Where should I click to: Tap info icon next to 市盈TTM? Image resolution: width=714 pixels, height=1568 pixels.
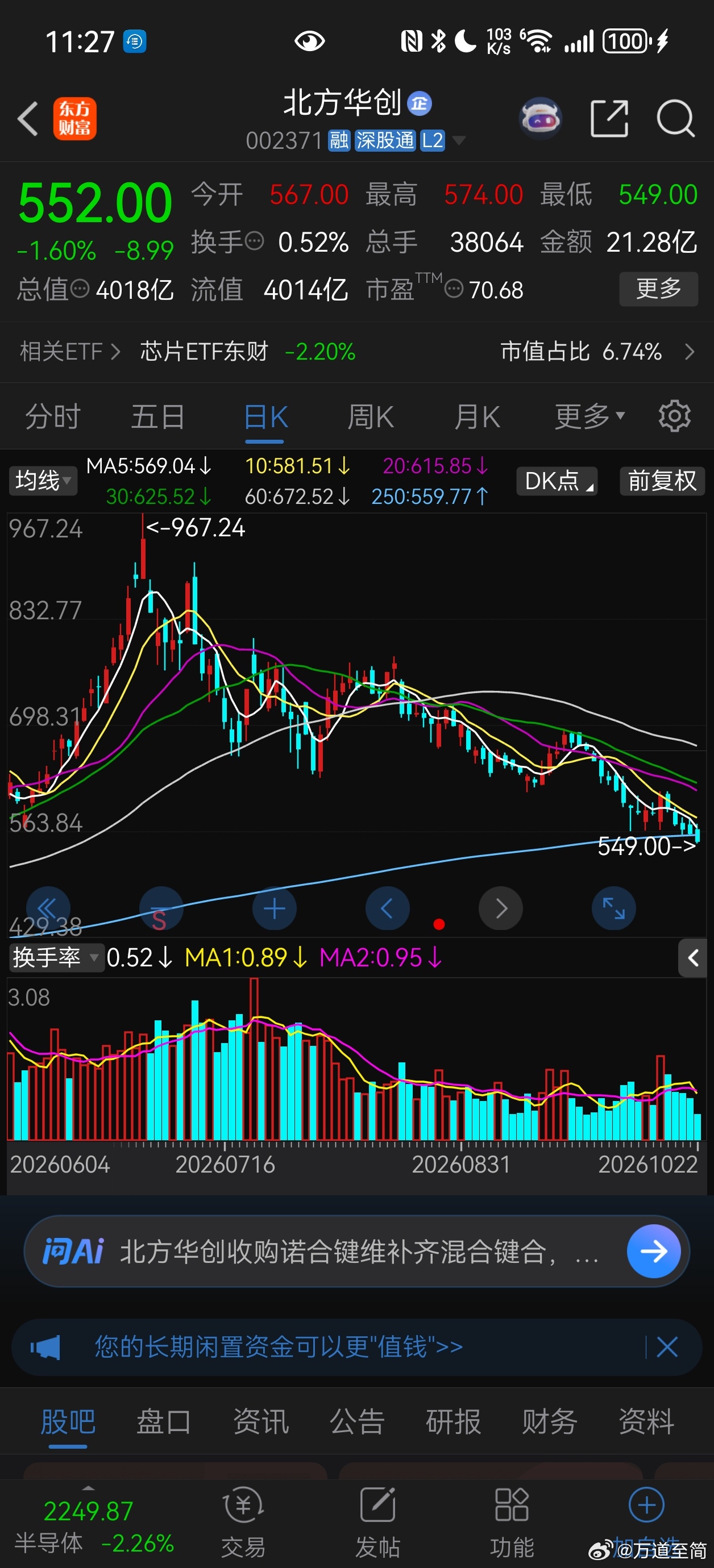[x=454, y=288]
